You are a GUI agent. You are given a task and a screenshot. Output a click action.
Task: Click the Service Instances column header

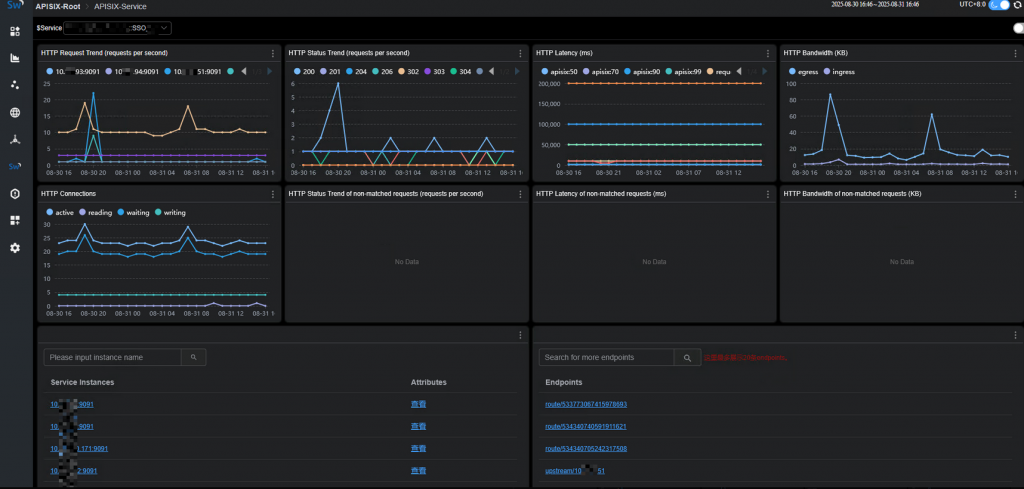[82, 382]
